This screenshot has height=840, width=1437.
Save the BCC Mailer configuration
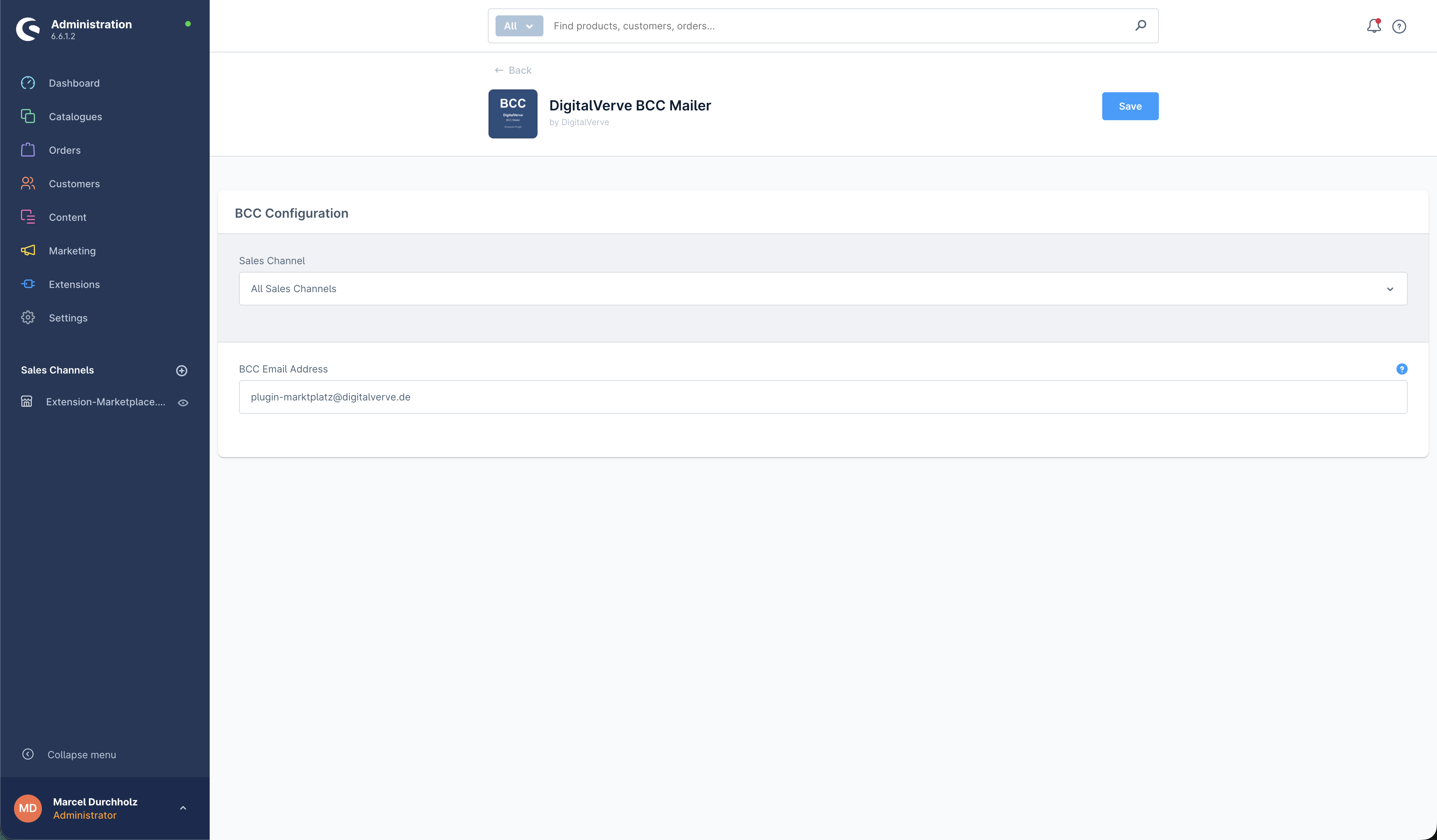click(1129, 106)
